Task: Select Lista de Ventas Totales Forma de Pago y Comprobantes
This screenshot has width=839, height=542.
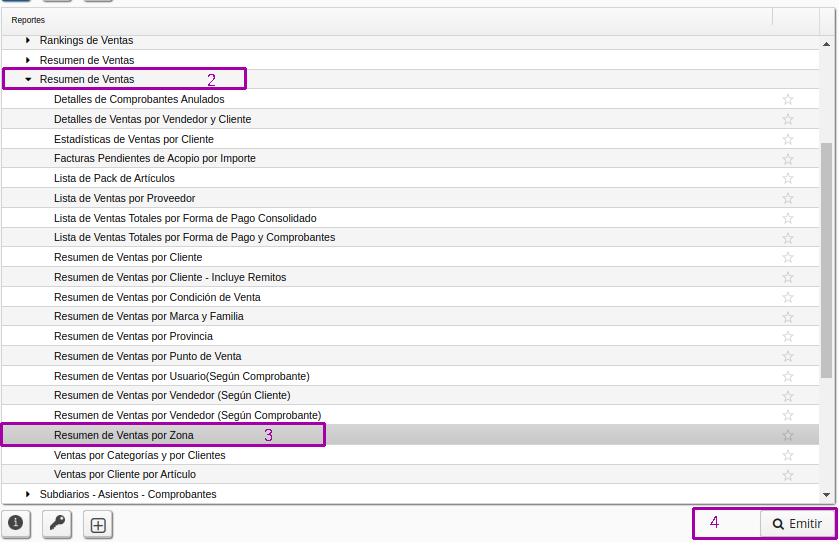Action: tap(410, 237)
